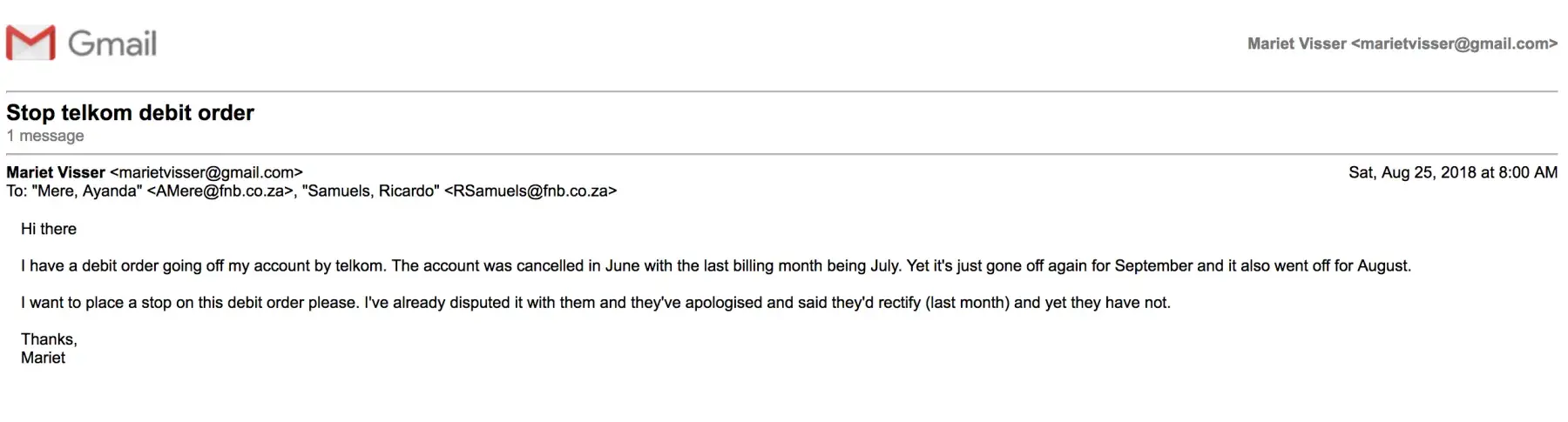Image resolution: width=1568 pixels, height=422 pixels.
Task: Click the AMere@fnb.co.za email address
Action: [x=220, y=191]
